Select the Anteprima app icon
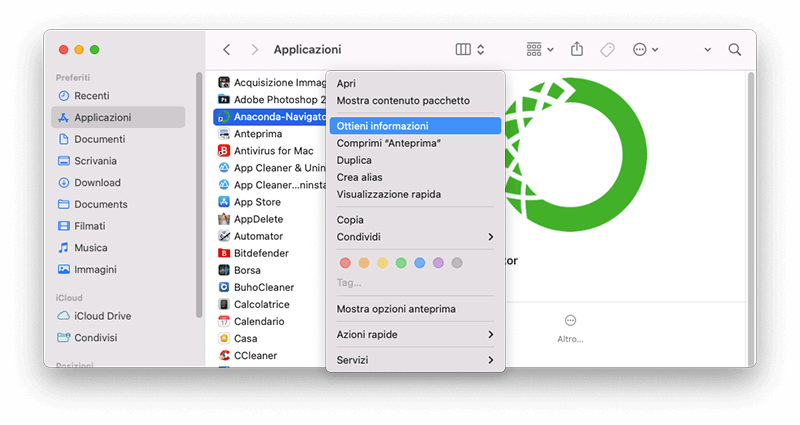800x425 pixels. [x=223, y=134]
